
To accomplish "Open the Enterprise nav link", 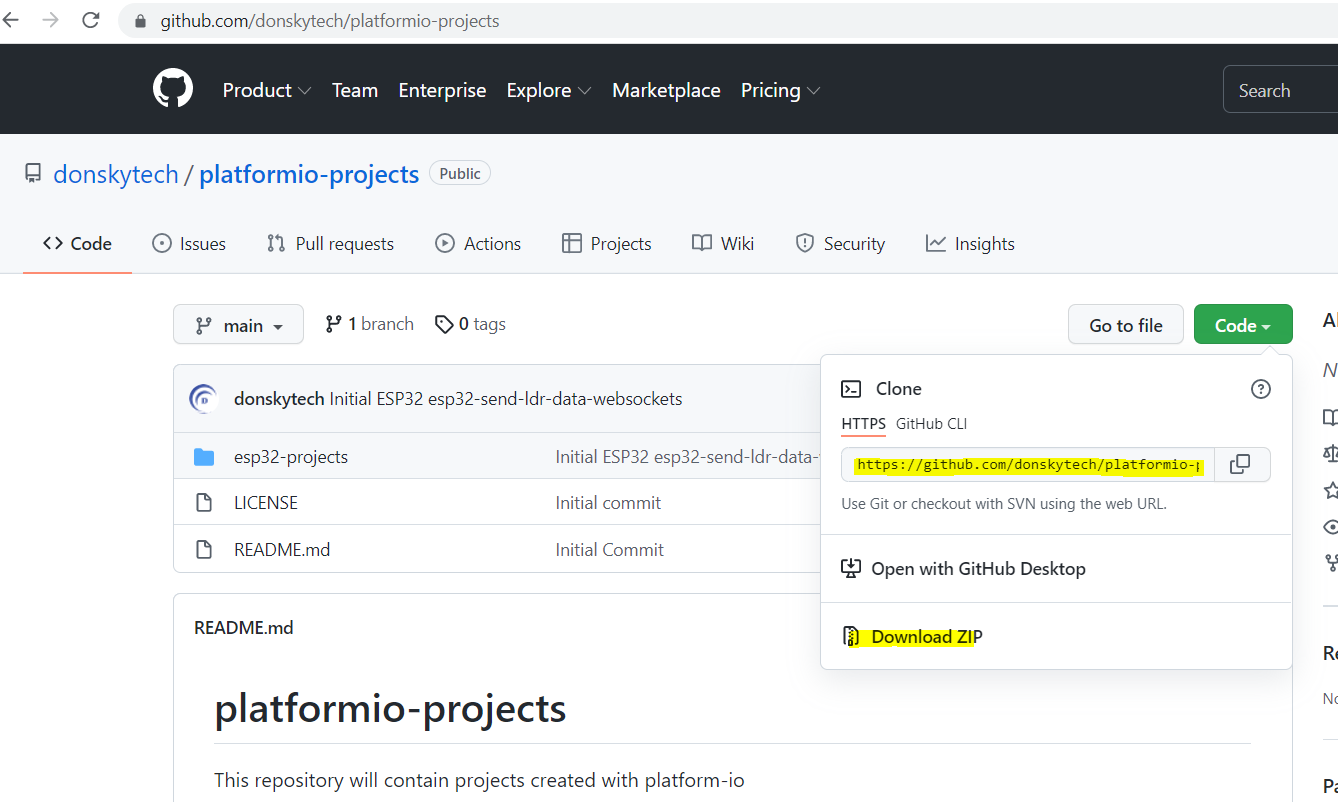I will pyautogui.click(x=442, y=90).
